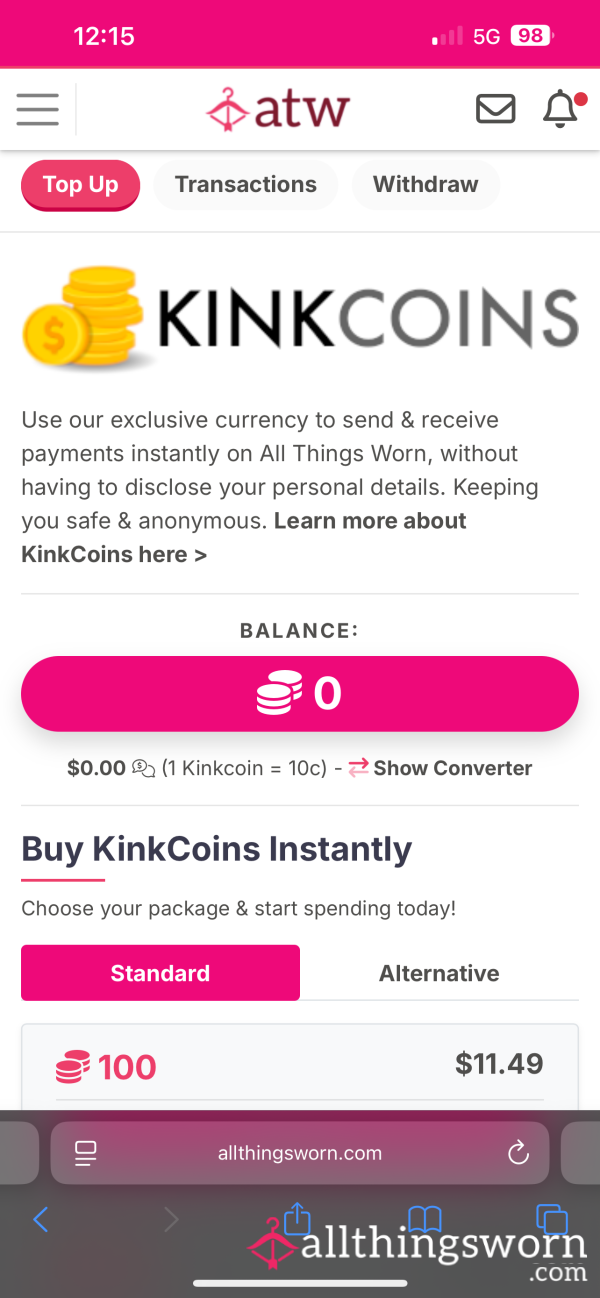Switch to the Transactions tab
This screenshot has width=600, height=1298.
click(246, 185)
